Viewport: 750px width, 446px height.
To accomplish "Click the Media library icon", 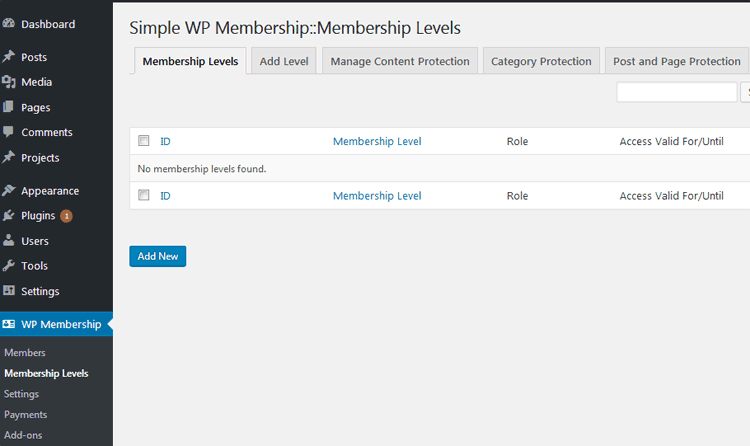I will pos(8,82).
